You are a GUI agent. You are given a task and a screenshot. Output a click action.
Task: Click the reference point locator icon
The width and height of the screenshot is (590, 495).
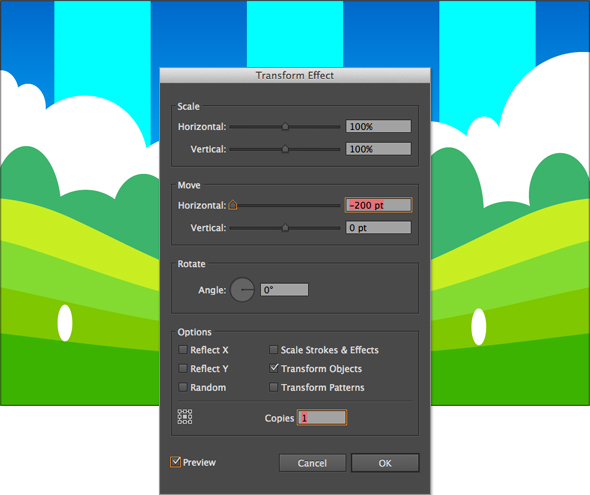[x=185, y=417]
